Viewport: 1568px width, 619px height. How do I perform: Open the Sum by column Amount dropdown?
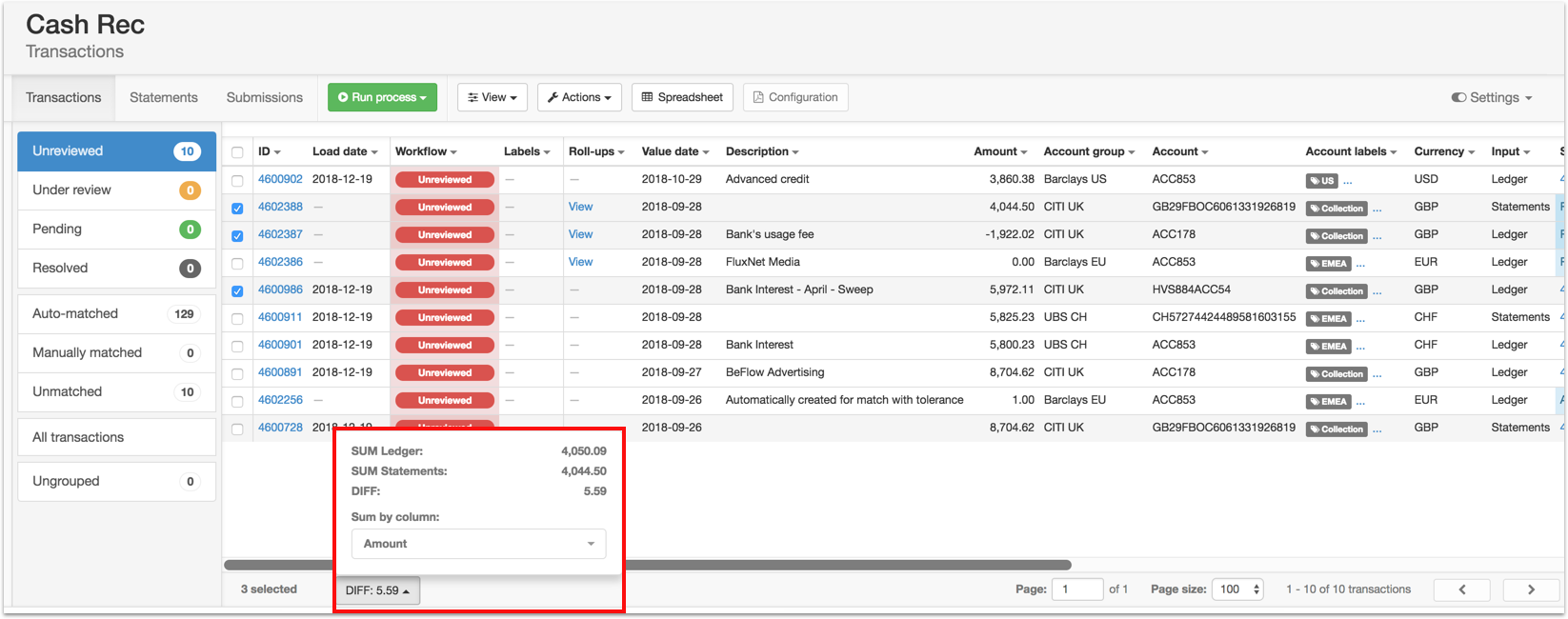coord(478,544)
